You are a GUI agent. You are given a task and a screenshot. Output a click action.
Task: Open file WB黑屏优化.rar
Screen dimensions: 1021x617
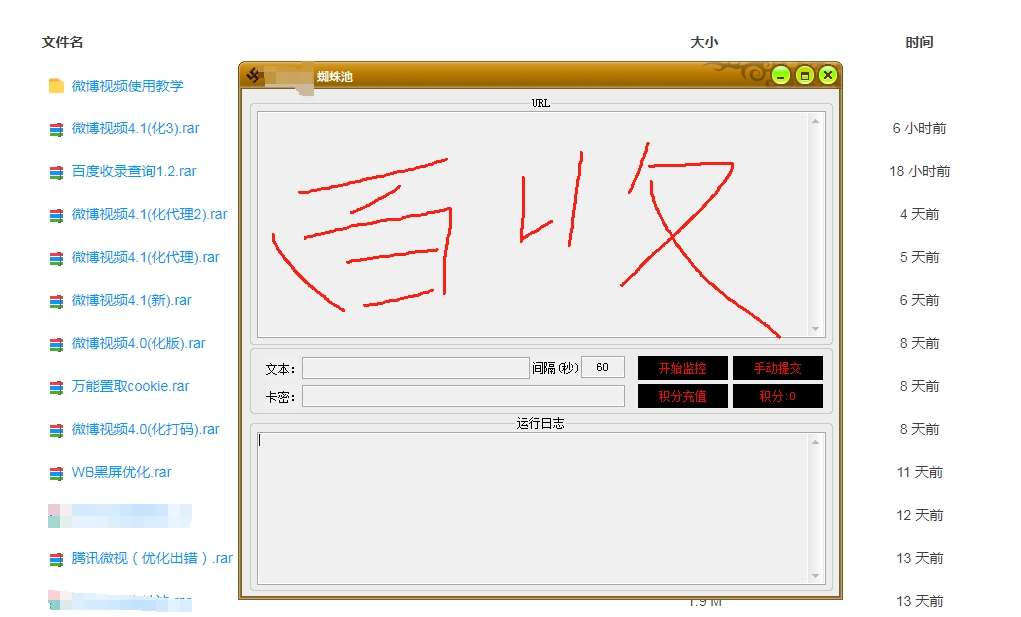pyautogui.click(x=121, y=472)
